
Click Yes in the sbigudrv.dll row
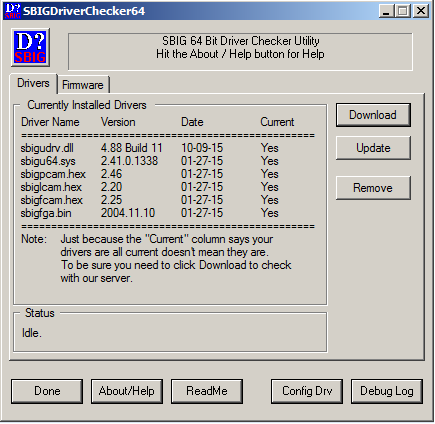coord(270,148)
